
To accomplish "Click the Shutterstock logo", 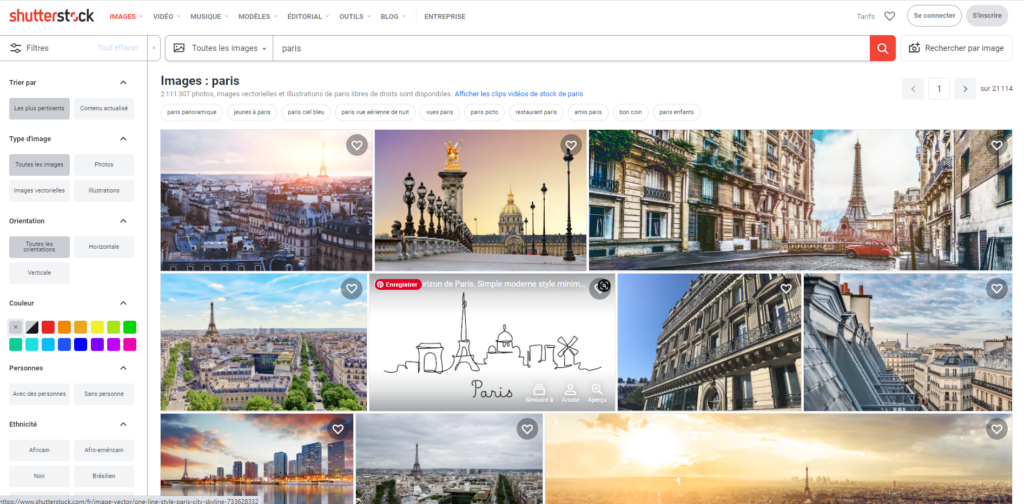I will [52, 16].
